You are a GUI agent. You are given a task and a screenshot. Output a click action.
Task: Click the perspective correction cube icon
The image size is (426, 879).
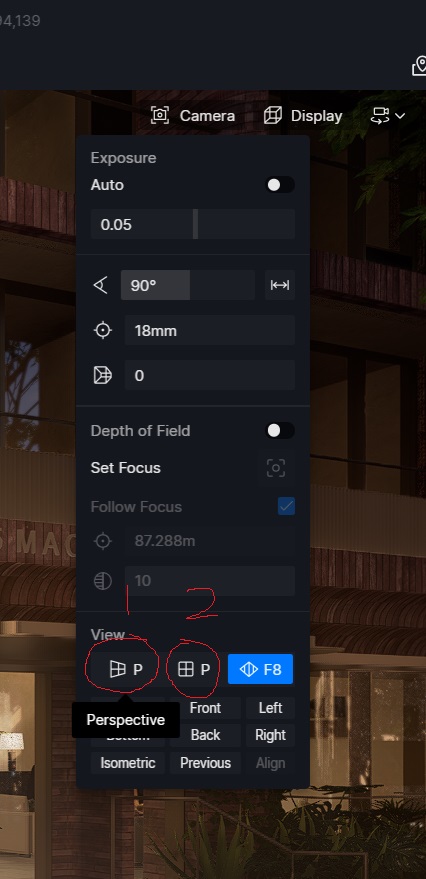click(x=103, y=376)
